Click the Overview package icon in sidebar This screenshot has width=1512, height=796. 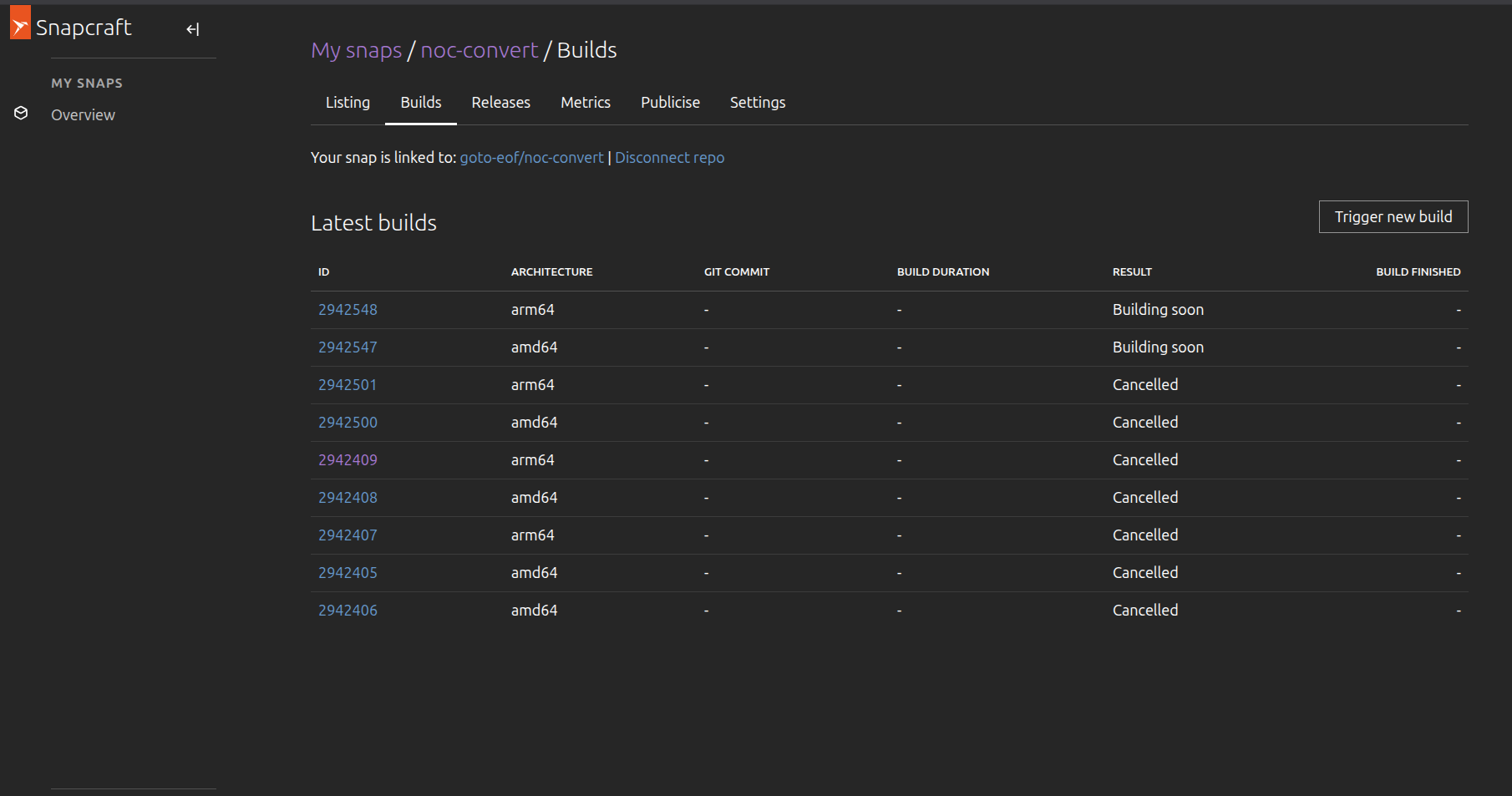(22, 114)
